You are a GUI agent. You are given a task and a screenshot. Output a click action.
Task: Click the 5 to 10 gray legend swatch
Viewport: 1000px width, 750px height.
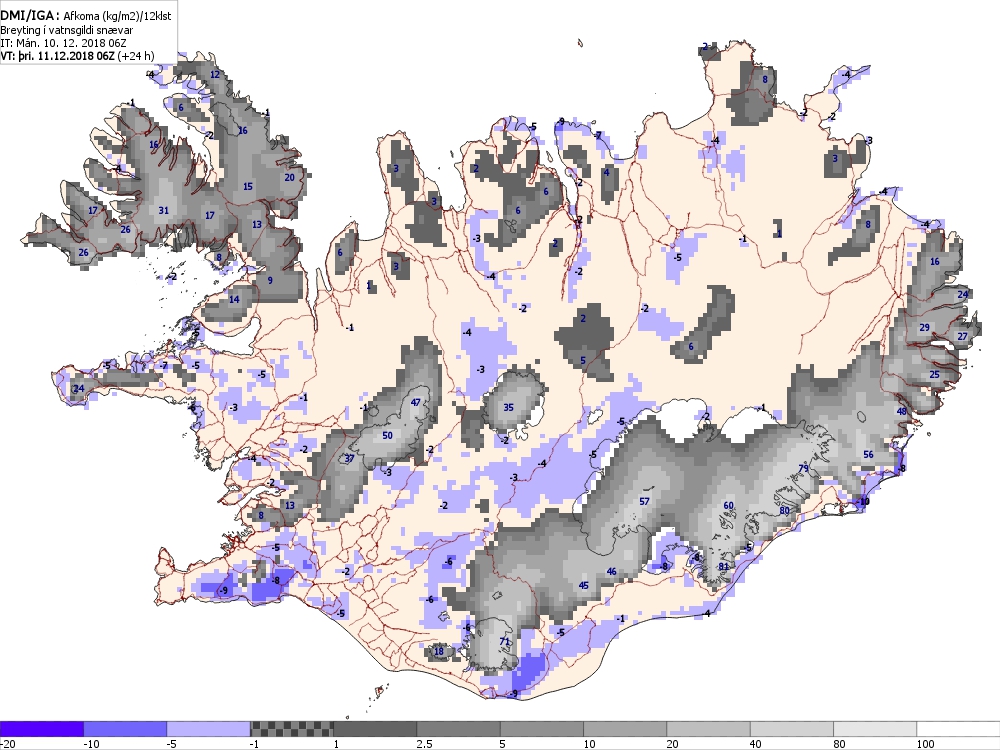click(x=542, y=728)
